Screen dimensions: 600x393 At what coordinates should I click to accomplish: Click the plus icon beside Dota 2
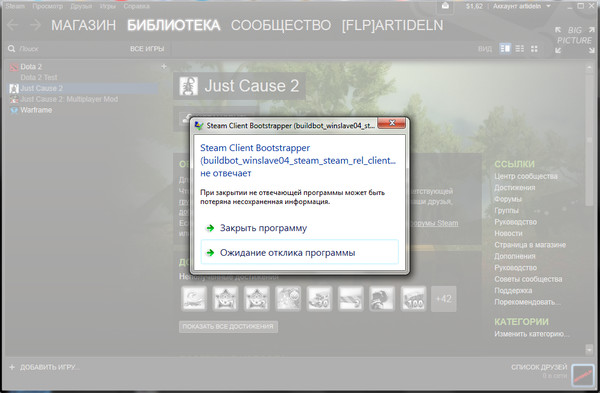(x=164, y=67)
